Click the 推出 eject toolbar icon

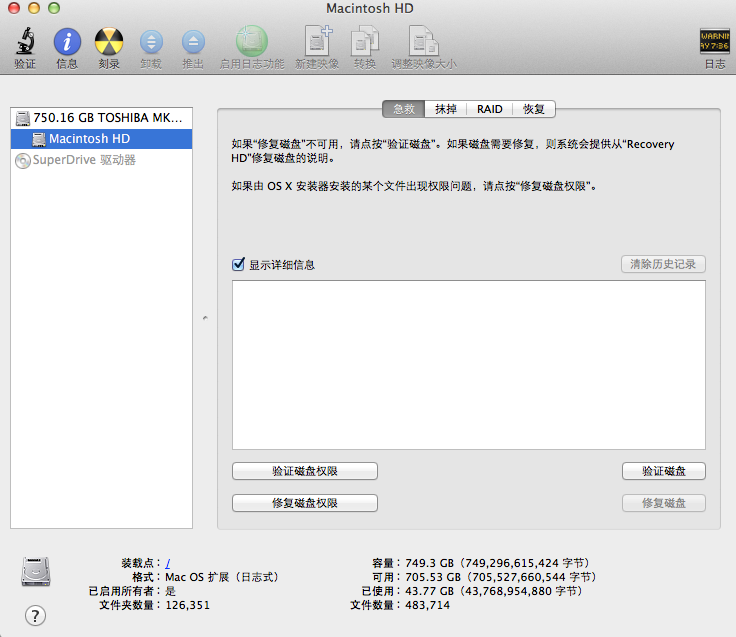pos(193,42)
